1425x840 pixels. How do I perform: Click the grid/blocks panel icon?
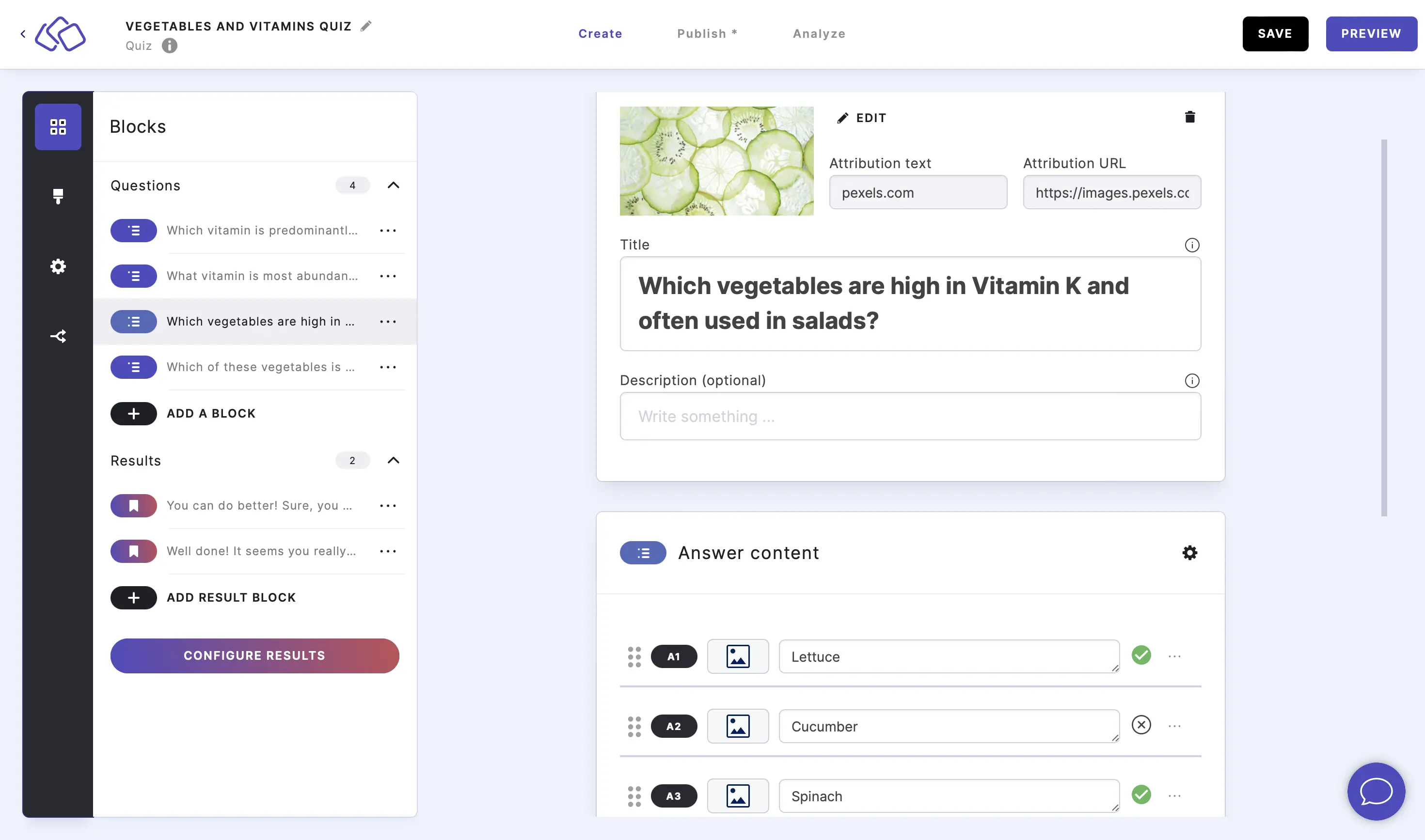(x=57, y=126)
